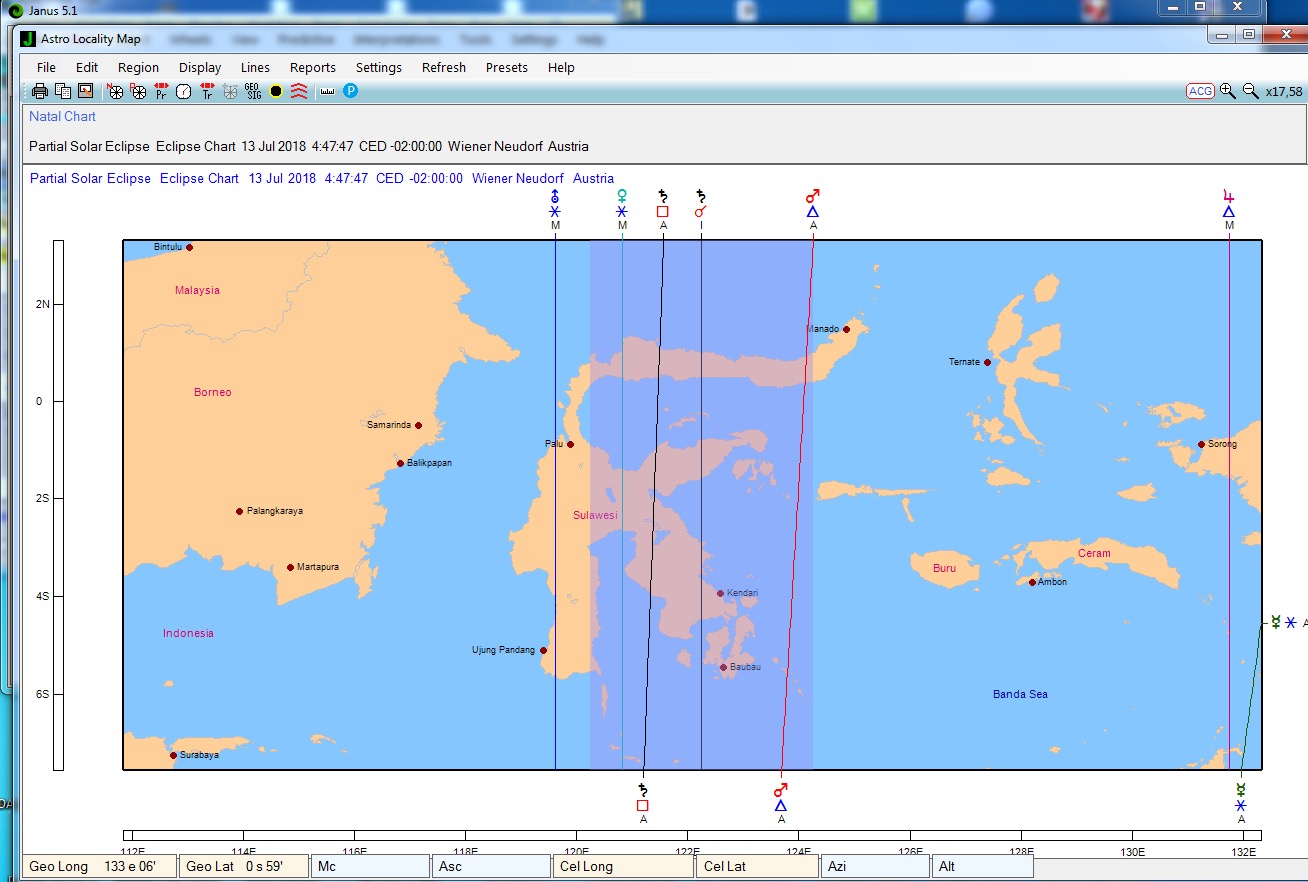The image size is (1308, 882).
Task: Select the ruler measurement tool
Action: (x=327, y=92)
